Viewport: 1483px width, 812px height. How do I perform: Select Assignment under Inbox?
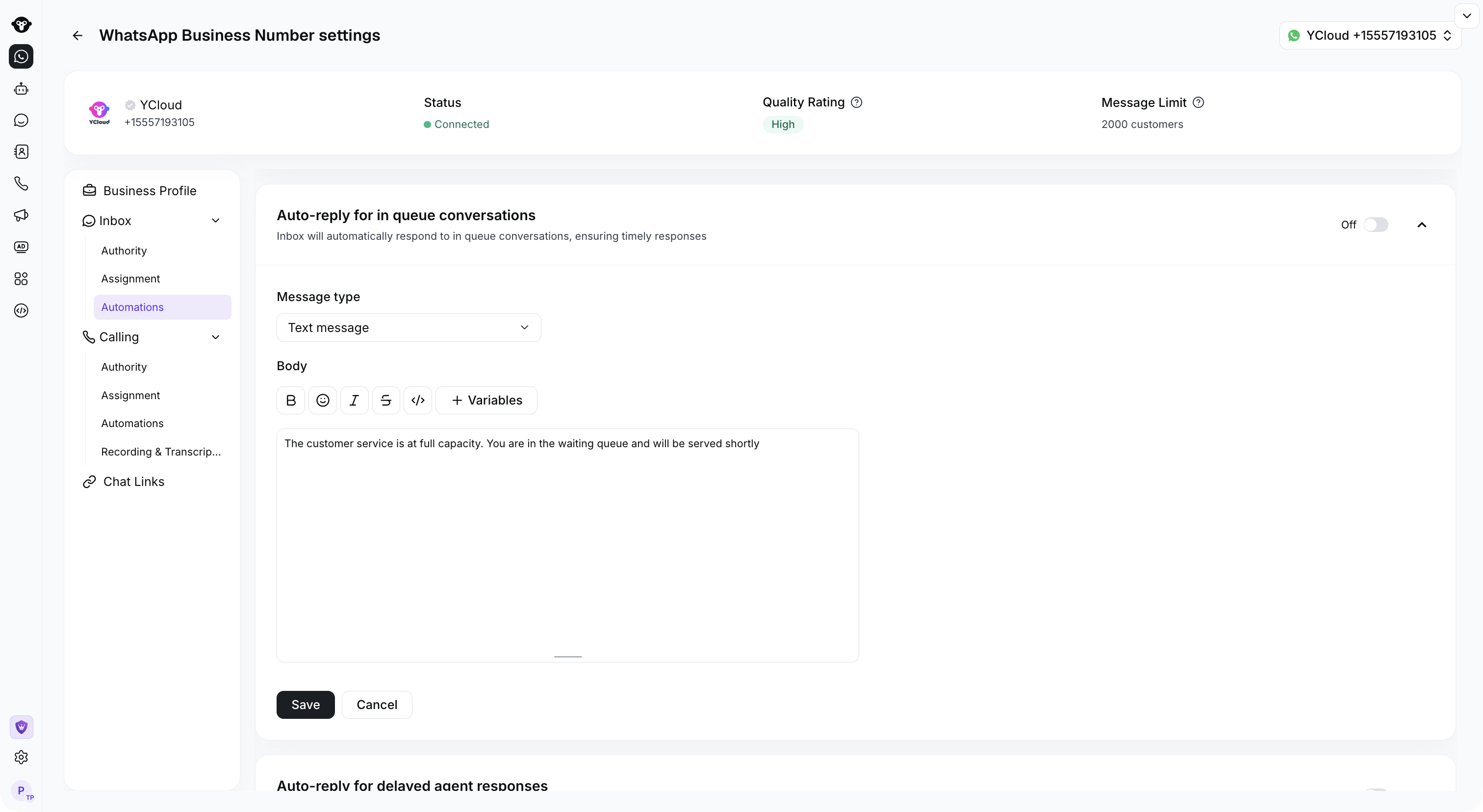(x=130, y=279)
